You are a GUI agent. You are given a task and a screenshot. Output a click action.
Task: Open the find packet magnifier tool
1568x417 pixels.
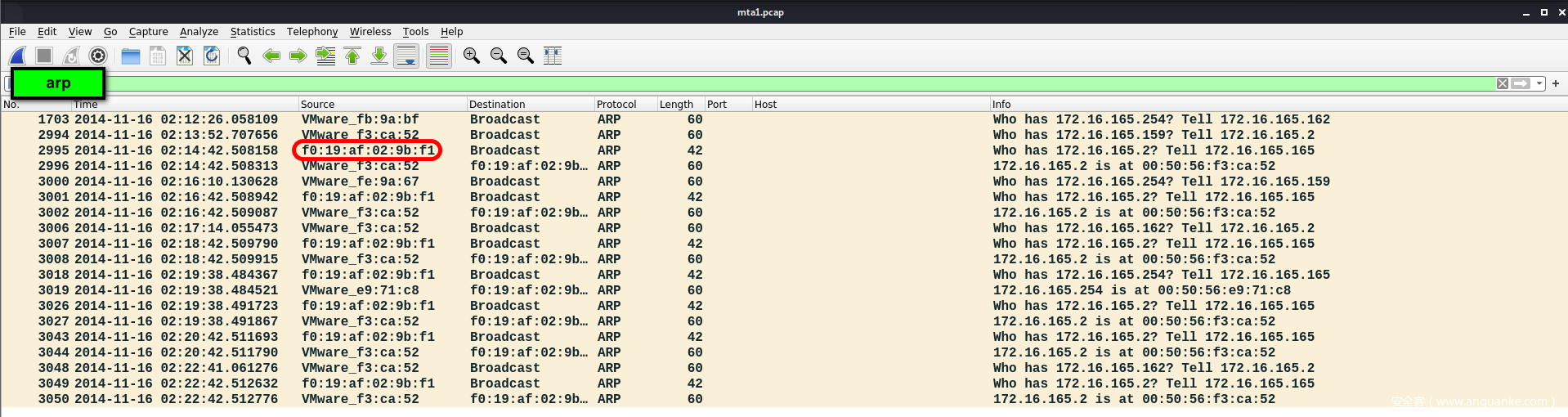(244, 56)
